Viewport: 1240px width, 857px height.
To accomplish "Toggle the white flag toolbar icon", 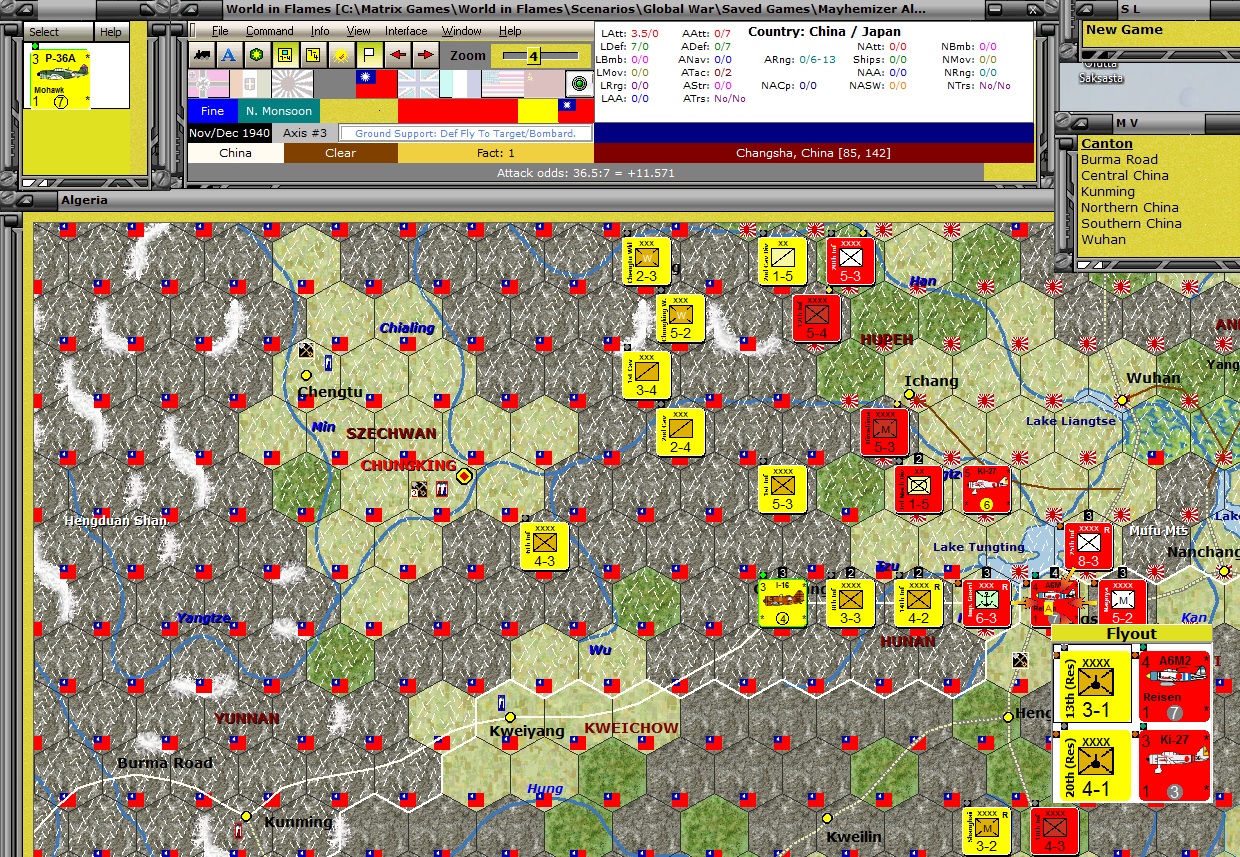I will tap(369, 55).
